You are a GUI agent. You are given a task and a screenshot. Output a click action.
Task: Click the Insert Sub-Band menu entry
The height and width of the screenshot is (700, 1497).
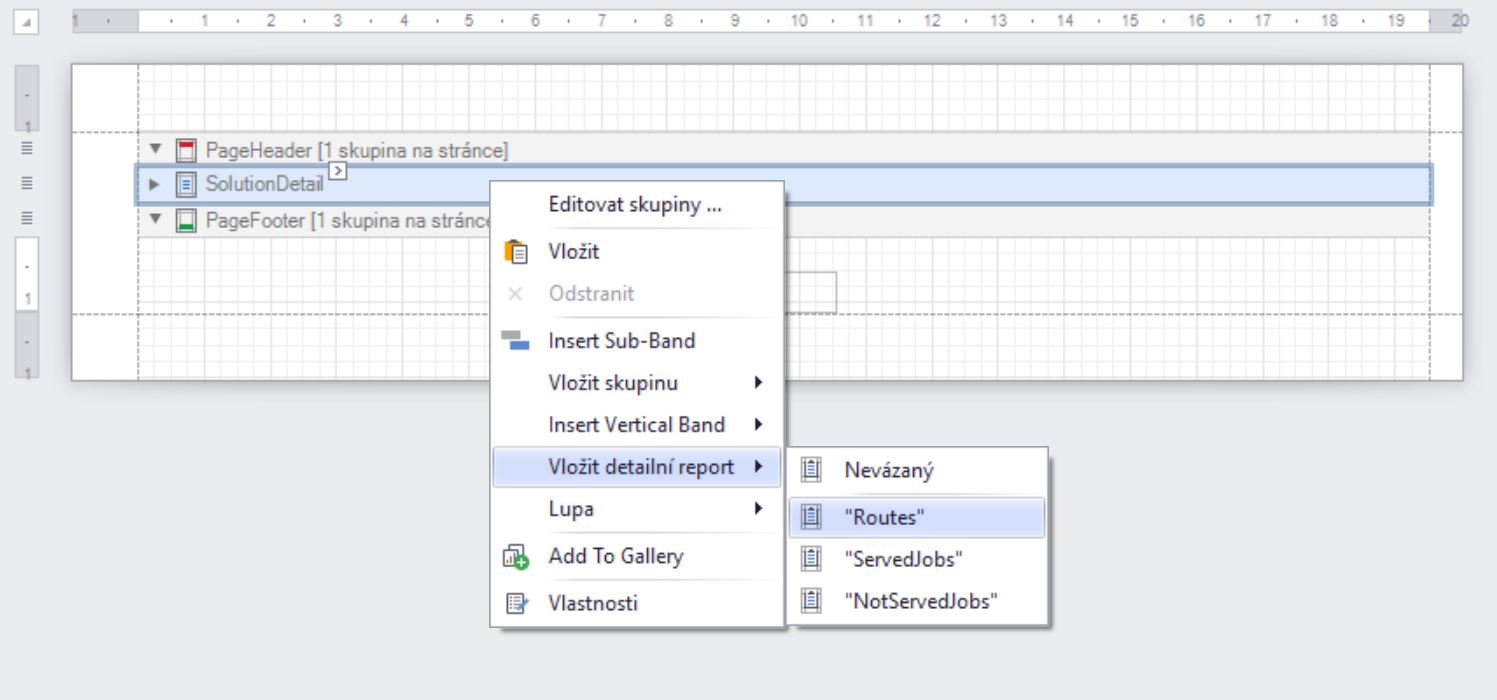point(636,340)
